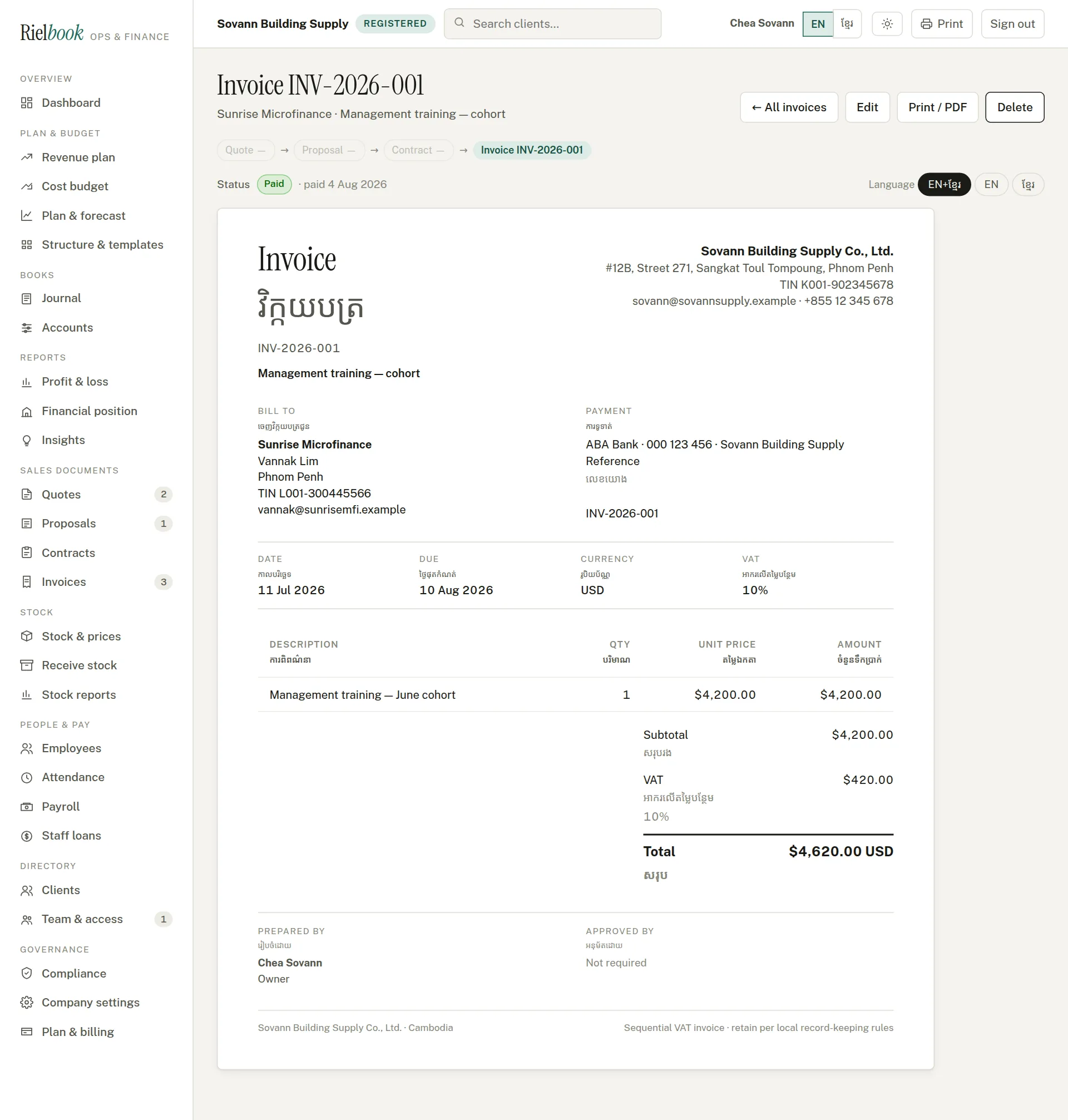Click the Revenue plan trend icon

[27, 157]
